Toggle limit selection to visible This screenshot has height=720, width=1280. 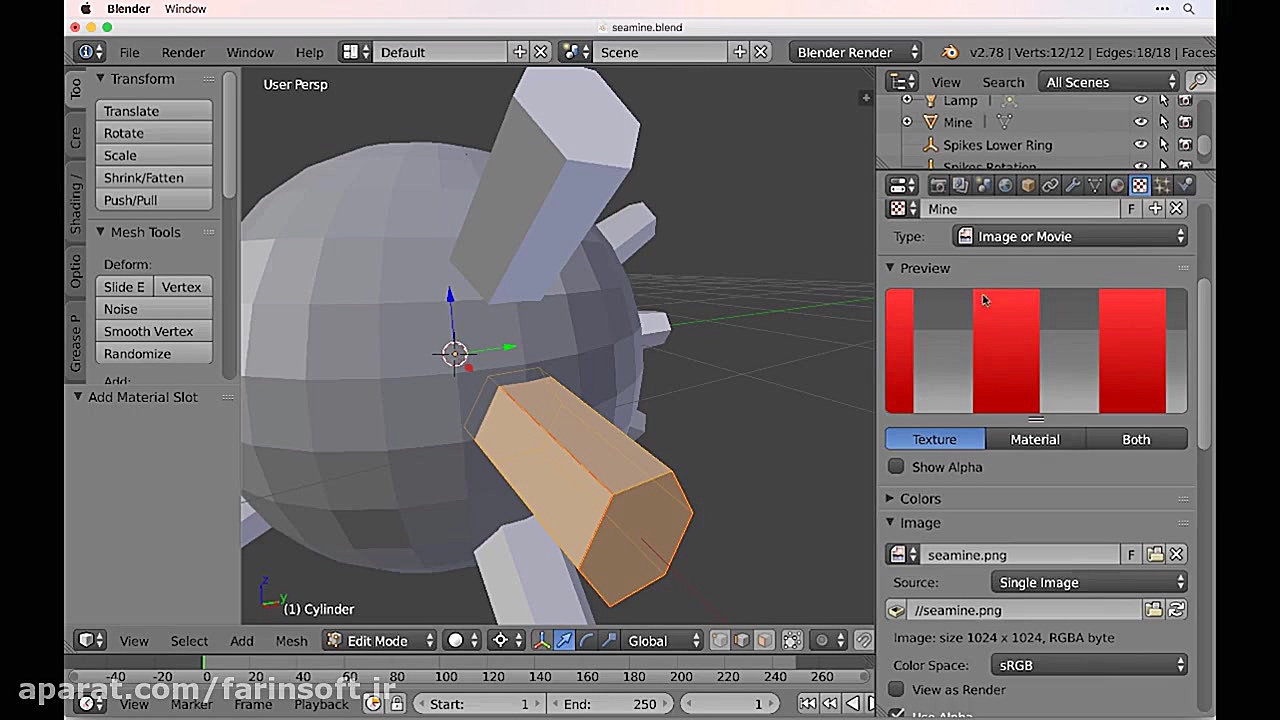coord(792,641)
